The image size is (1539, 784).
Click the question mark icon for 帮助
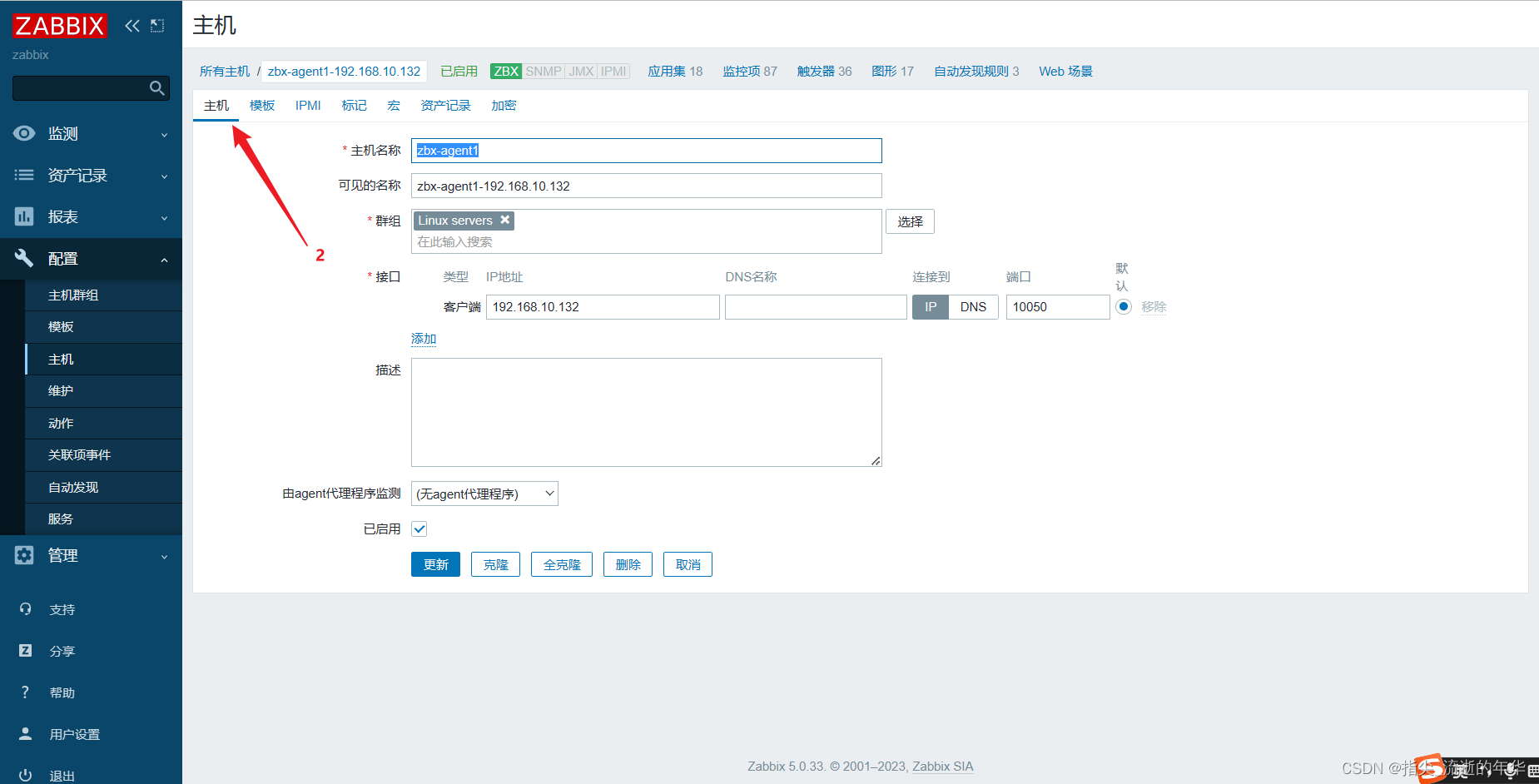pos(26,692)
